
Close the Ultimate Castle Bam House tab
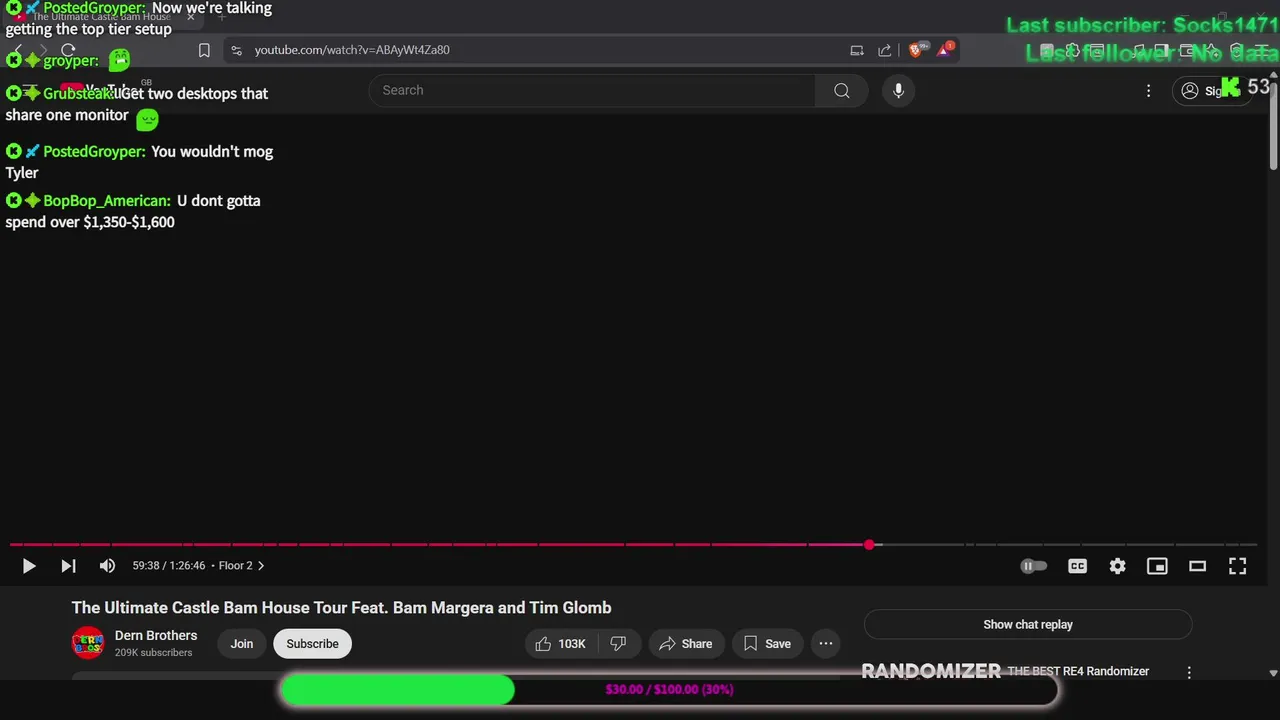(x=190, y=17)
